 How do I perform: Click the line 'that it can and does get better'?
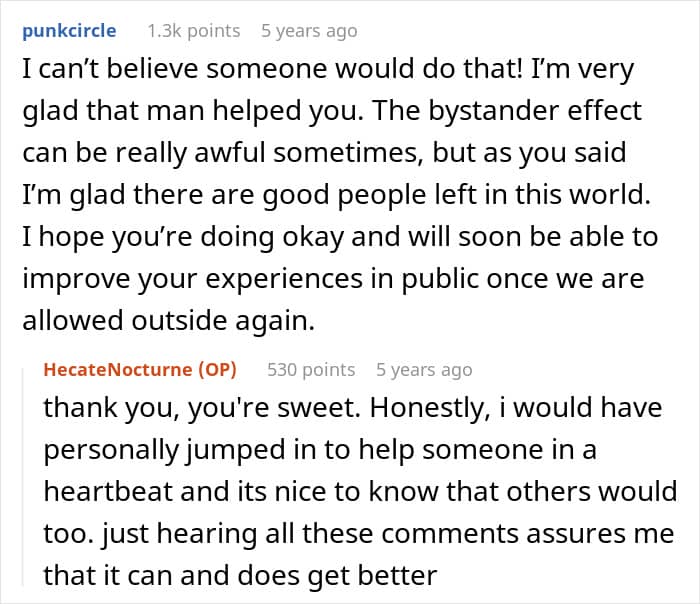coord(240,576)
